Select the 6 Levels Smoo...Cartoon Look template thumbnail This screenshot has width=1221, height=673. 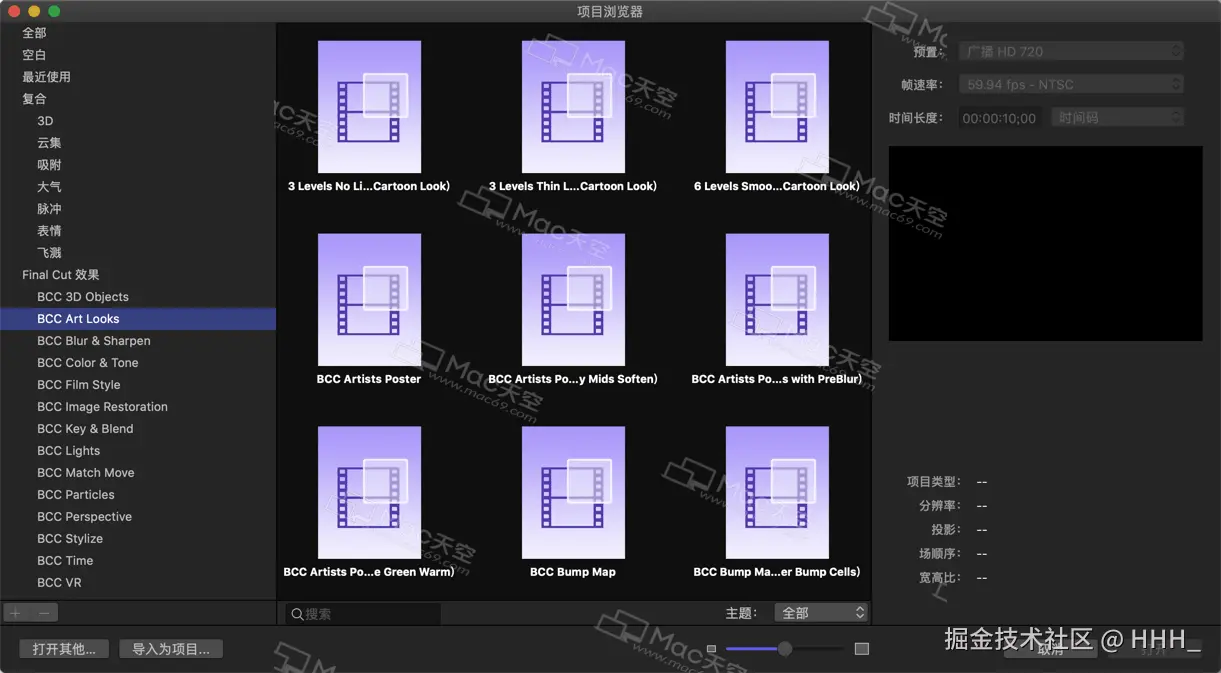point(777,107)
